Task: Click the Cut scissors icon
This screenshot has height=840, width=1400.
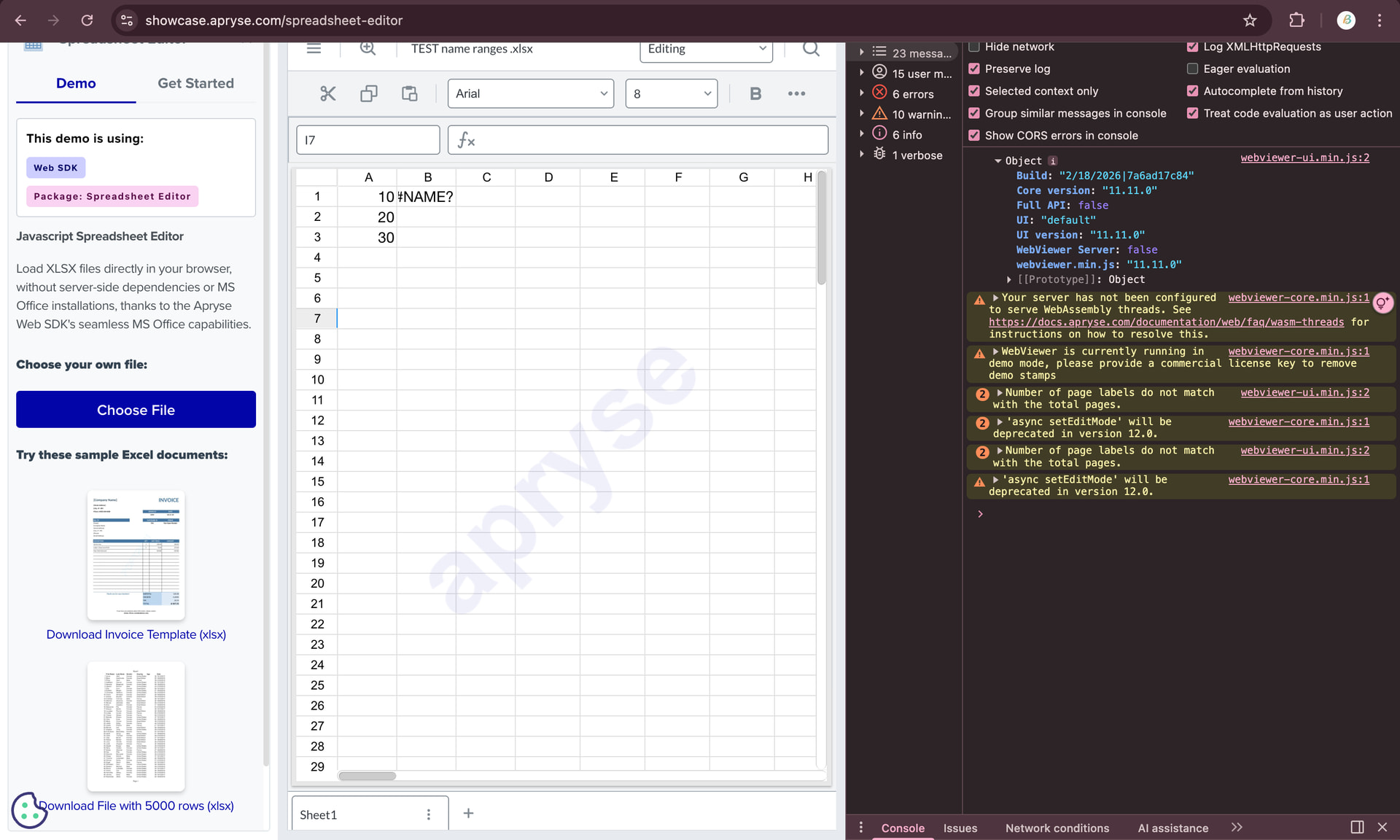Action: [x=327, y=93]
